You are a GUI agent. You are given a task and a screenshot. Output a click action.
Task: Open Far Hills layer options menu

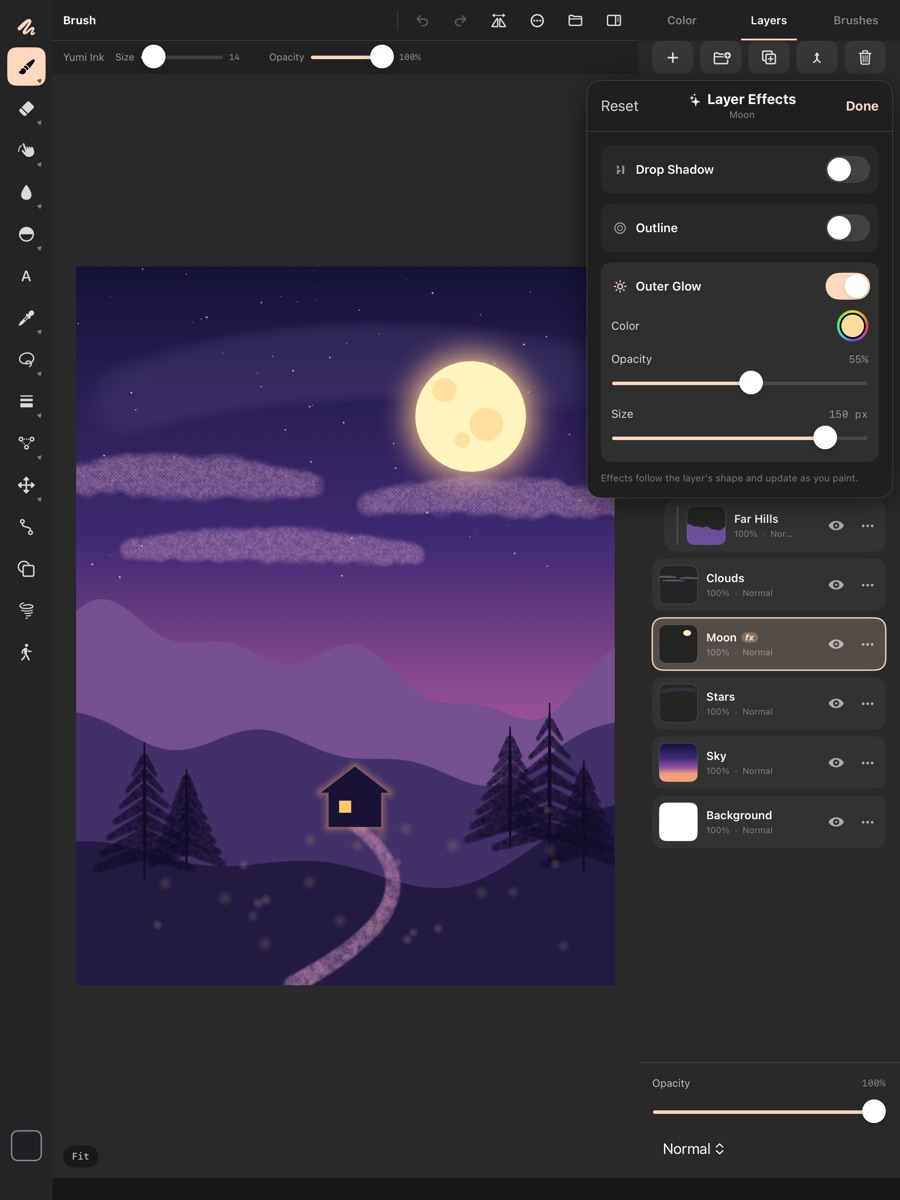click(867, 526)
